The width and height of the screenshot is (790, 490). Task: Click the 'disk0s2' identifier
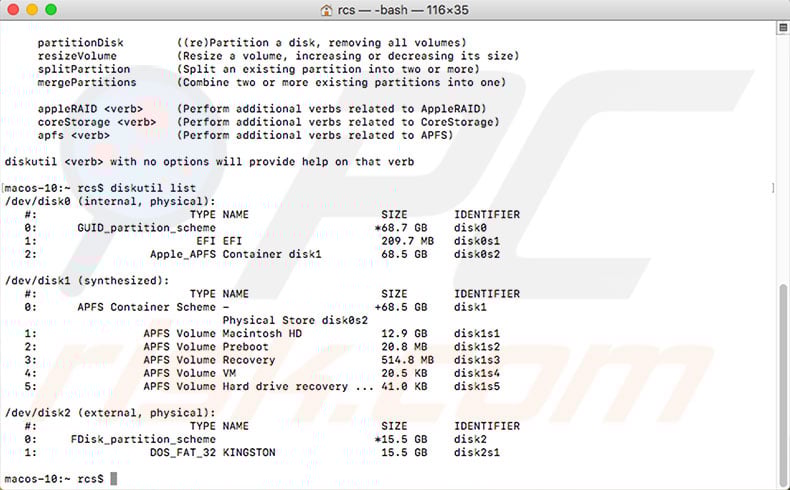tap(477, 254)
